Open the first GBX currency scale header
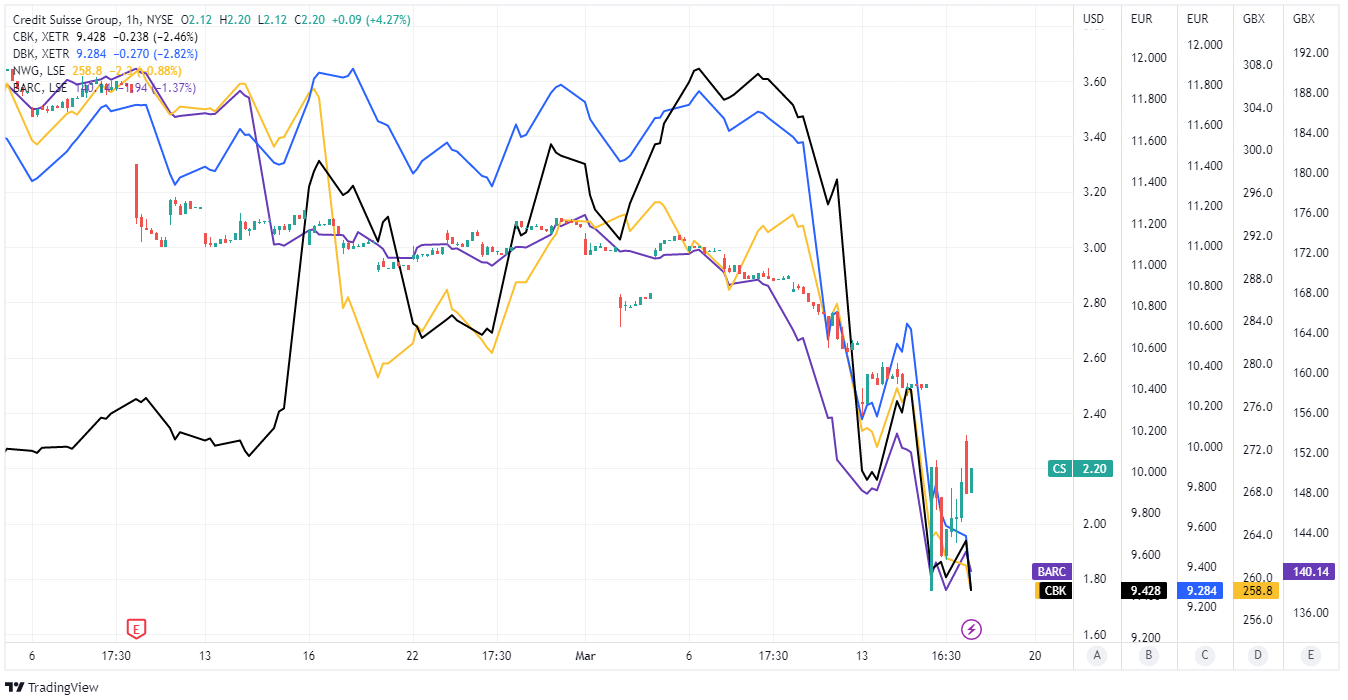1348x700 pixels. coord(1250,19)
